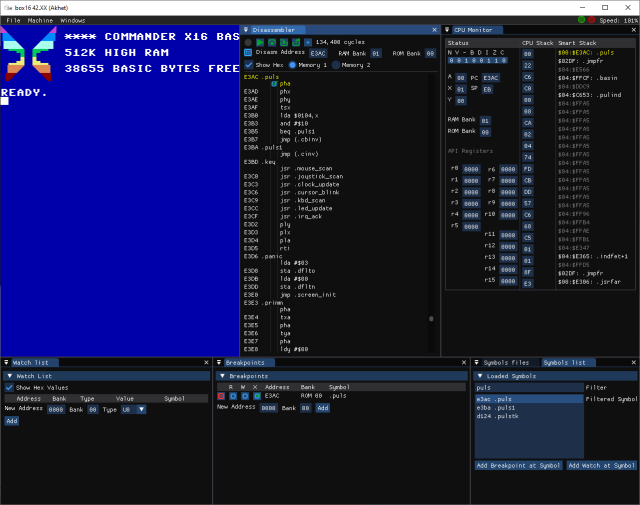Click the r0 API register value field
The image size is (640, 505).
471,169
